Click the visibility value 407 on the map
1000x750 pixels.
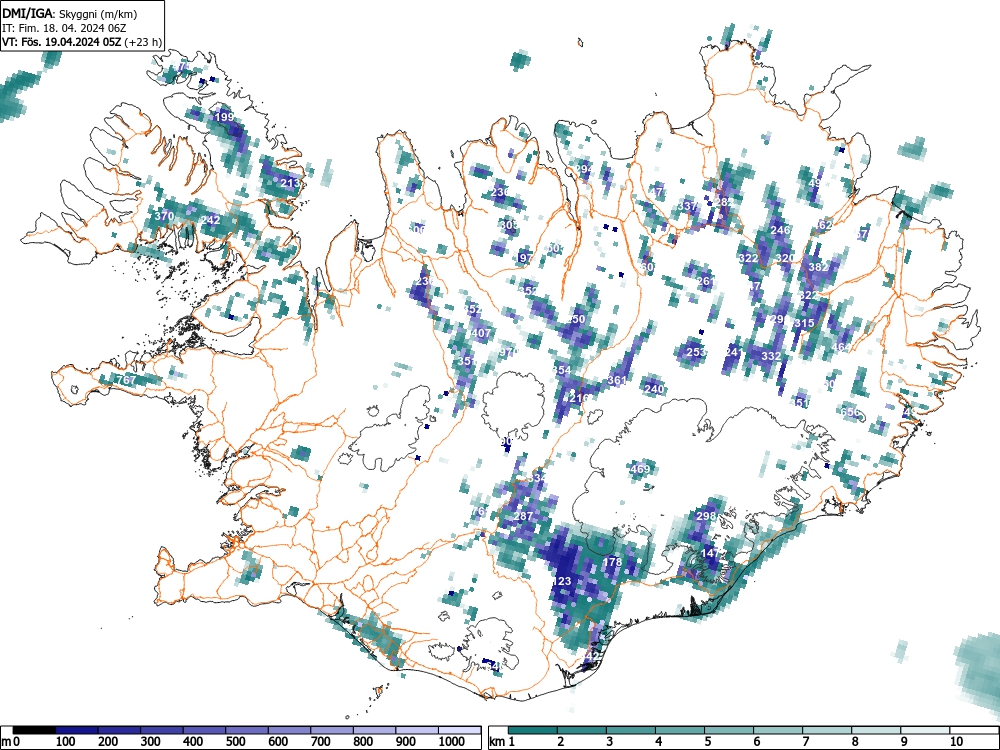click(482, 333)
